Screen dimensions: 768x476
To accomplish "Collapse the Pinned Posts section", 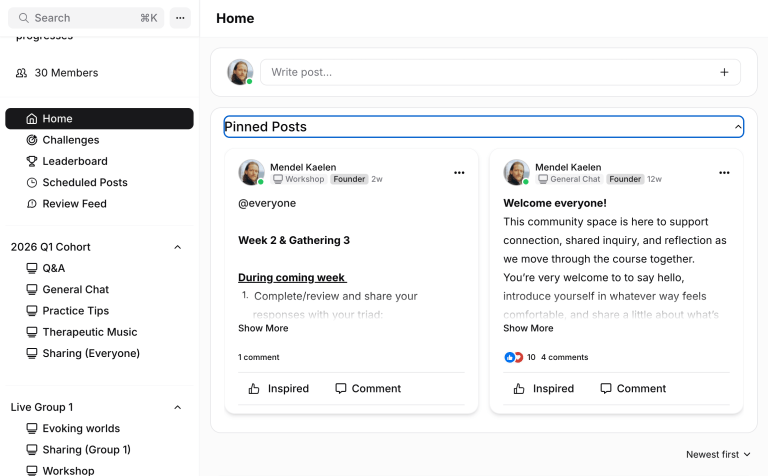I will click(x=738, y=127).
